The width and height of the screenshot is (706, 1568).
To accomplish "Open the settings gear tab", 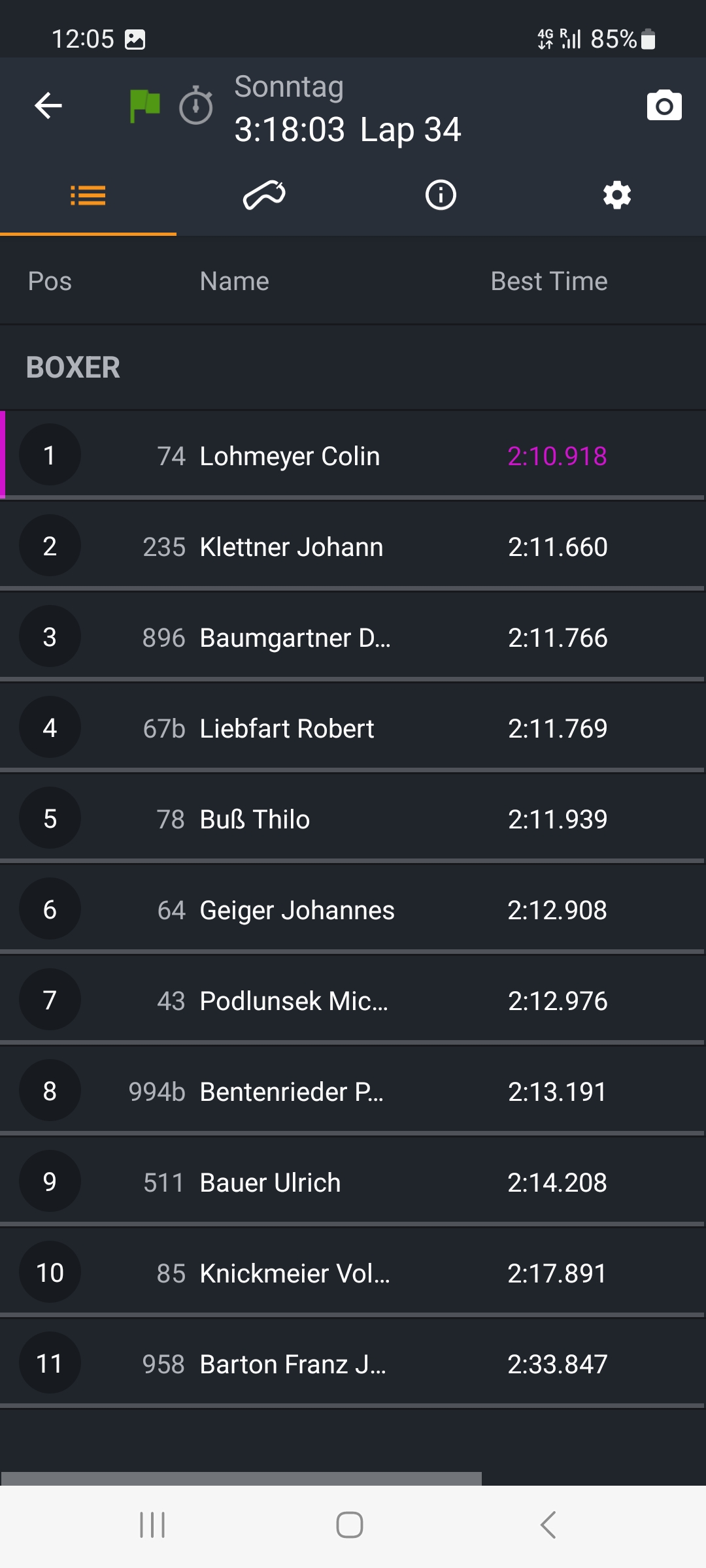I will 617,195.
